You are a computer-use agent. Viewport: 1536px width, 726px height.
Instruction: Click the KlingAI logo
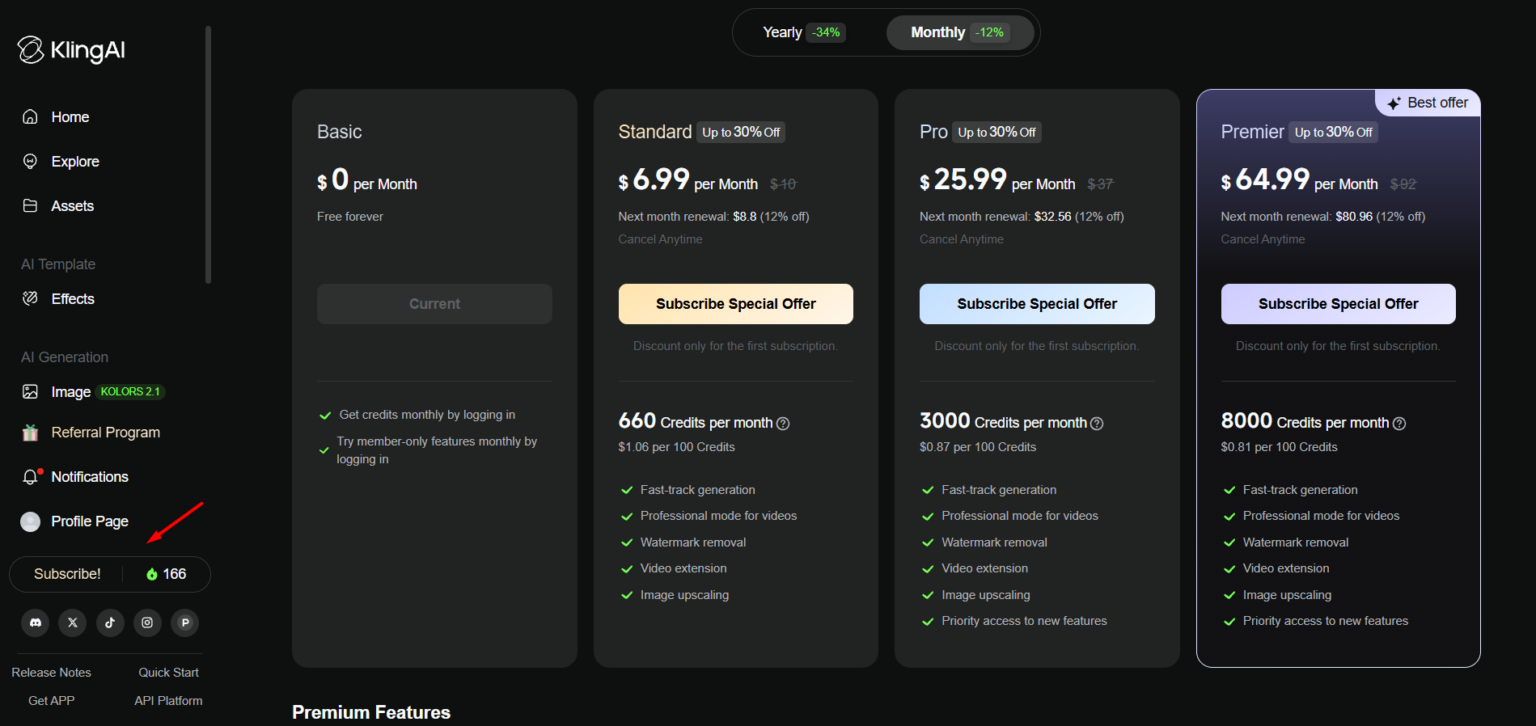(x=71, y=50)
